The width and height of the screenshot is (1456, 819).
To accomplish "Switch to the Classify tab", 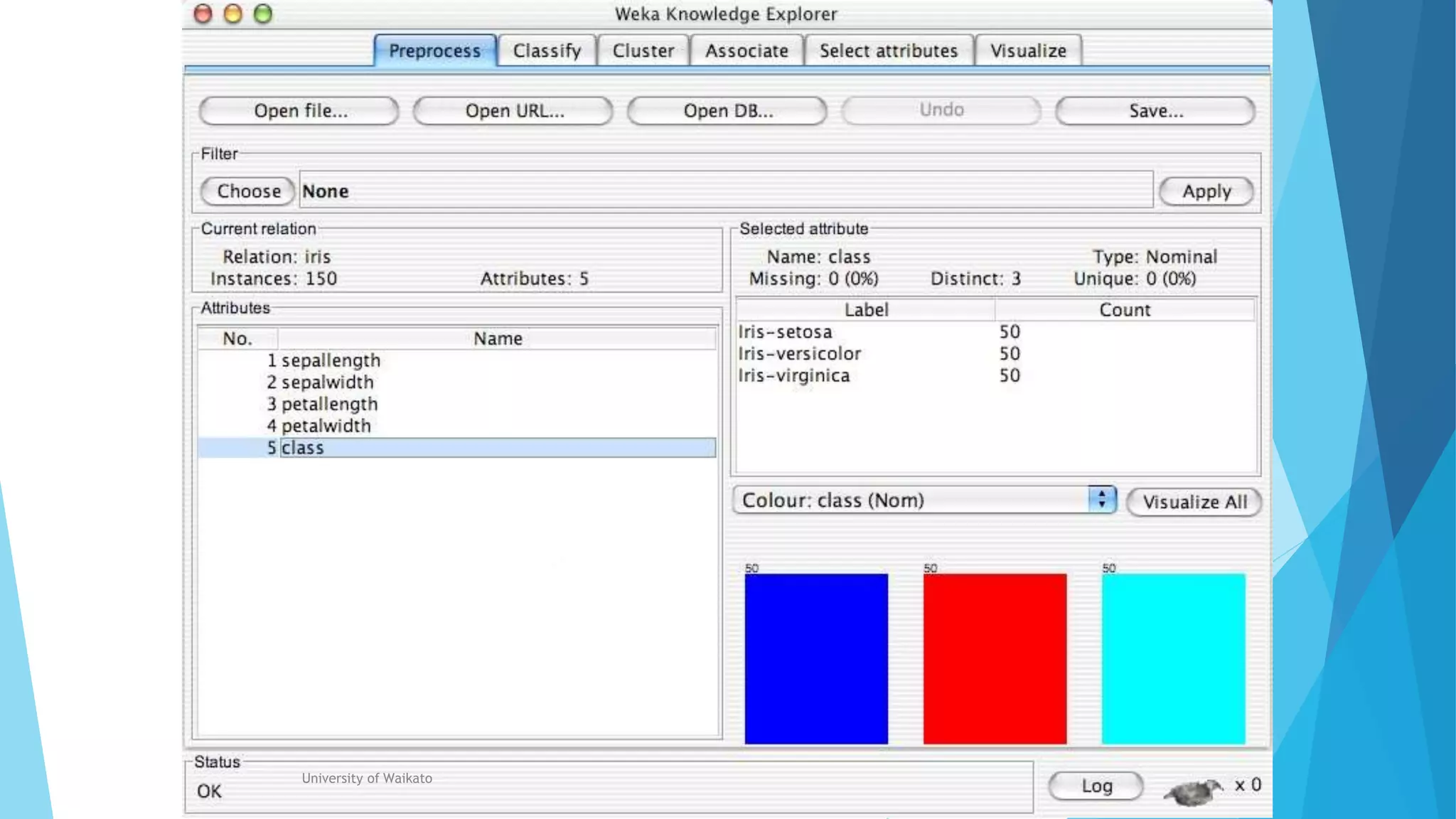I will tap(547, 51).
